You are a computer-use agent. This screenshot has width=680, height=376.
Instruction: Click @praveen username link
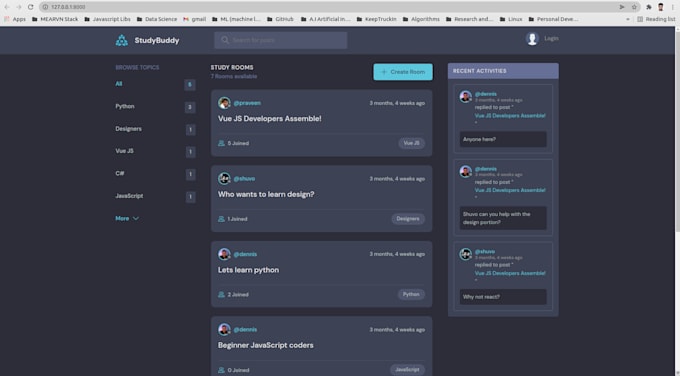point(247,103)
